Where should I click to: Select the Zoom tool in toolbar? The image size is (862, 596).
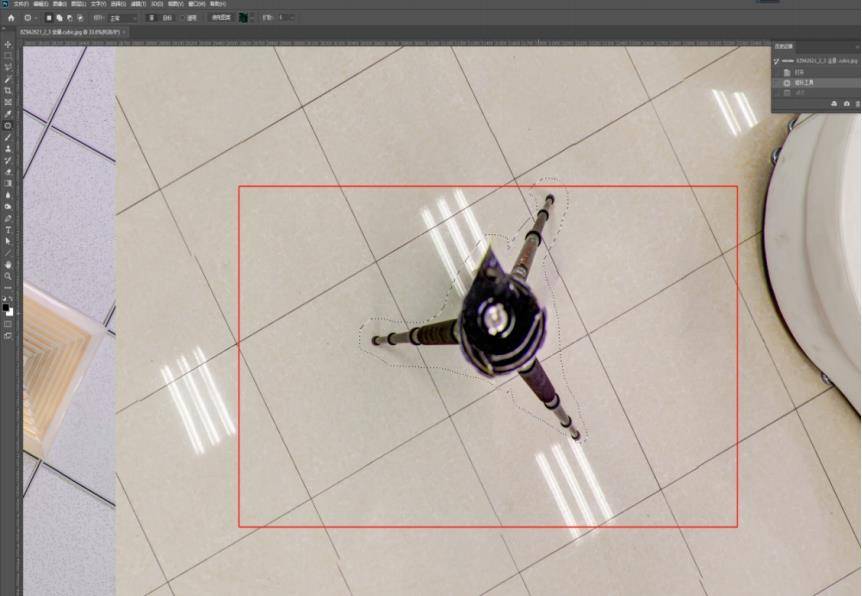pos(8,276)
